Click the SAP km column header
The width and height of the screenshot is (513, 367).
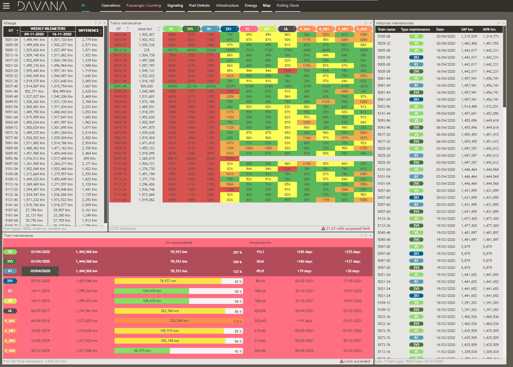467,29
